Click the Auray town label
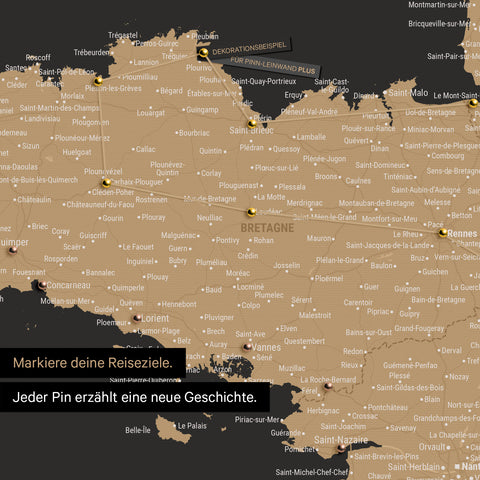 click(x=218, y=345)
